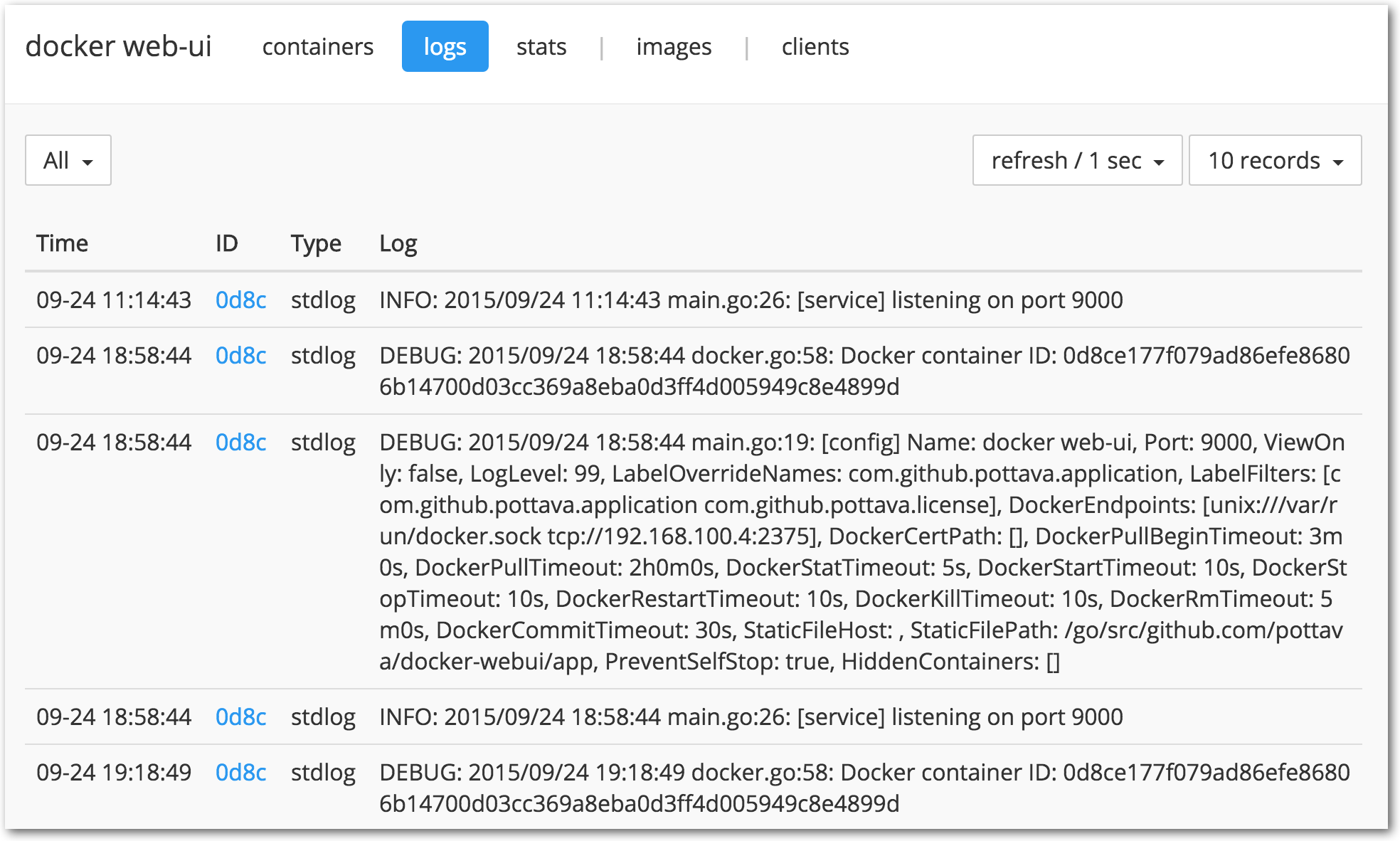Screen dimensions: 1400x841
Task: Click the 11:14:43 listening on port 9000 log
Action: tap(751, 300)
